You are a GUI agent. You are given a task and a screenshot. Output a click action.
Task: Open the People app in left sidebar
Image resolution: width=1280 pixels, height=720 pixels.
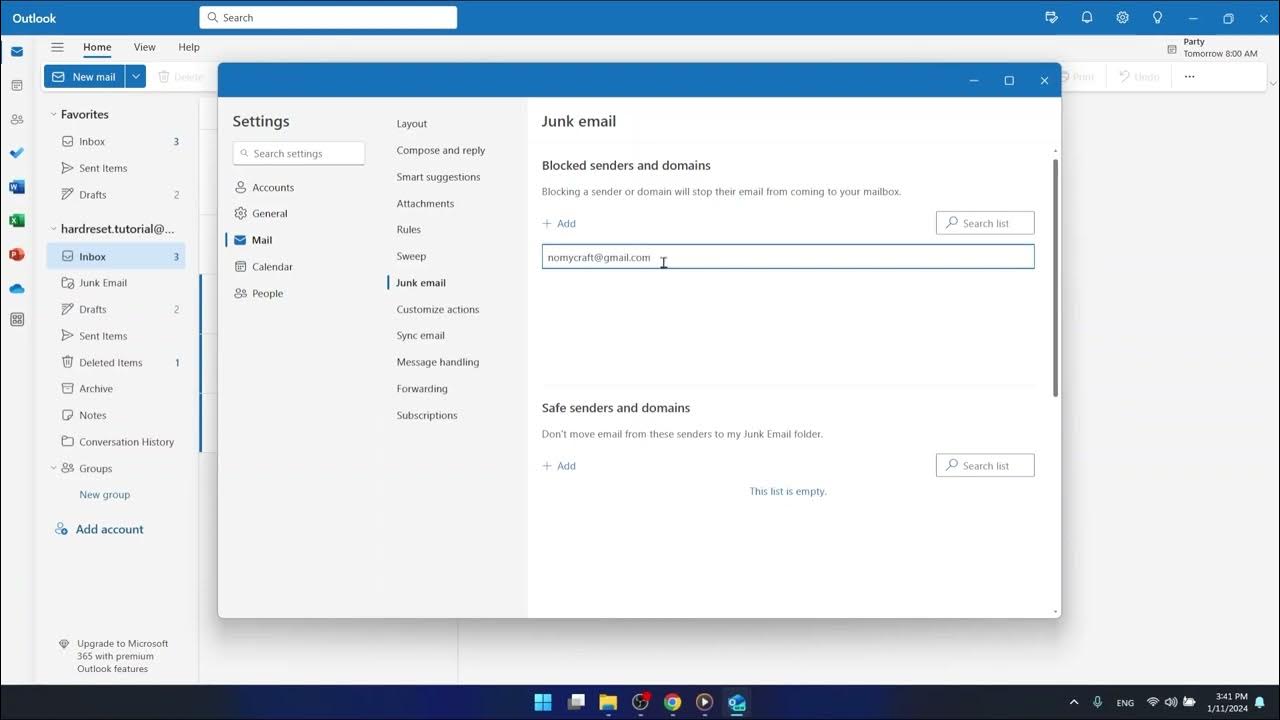click(16, 118)
